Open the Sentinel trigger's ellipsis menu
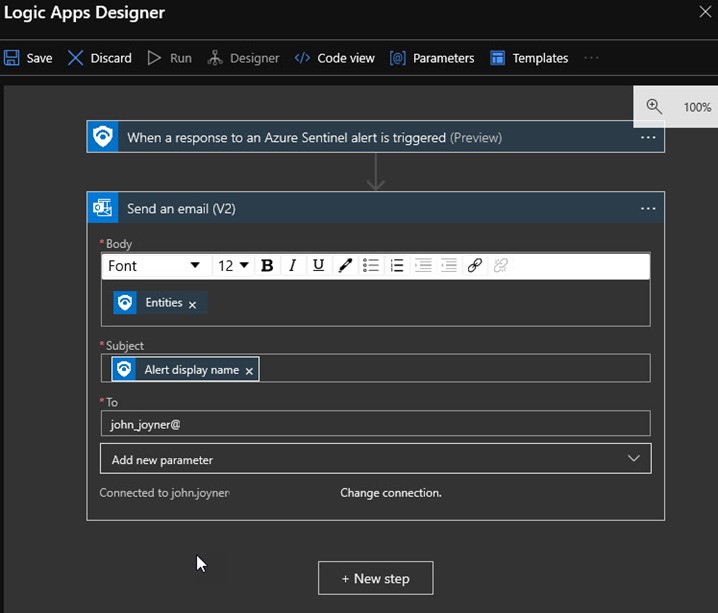 coord(648,137)
